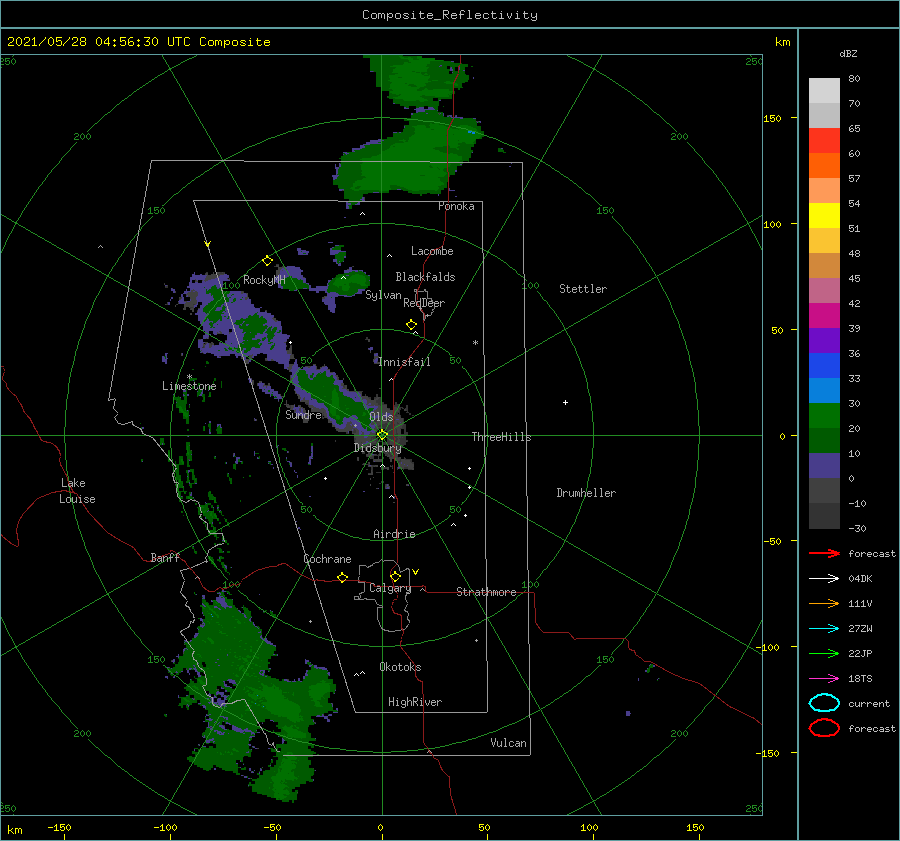The image size is (900, 841).
Task: Click the 2021/05/28 04:56:30 UTC timestamp
Action: coord(99,42)
